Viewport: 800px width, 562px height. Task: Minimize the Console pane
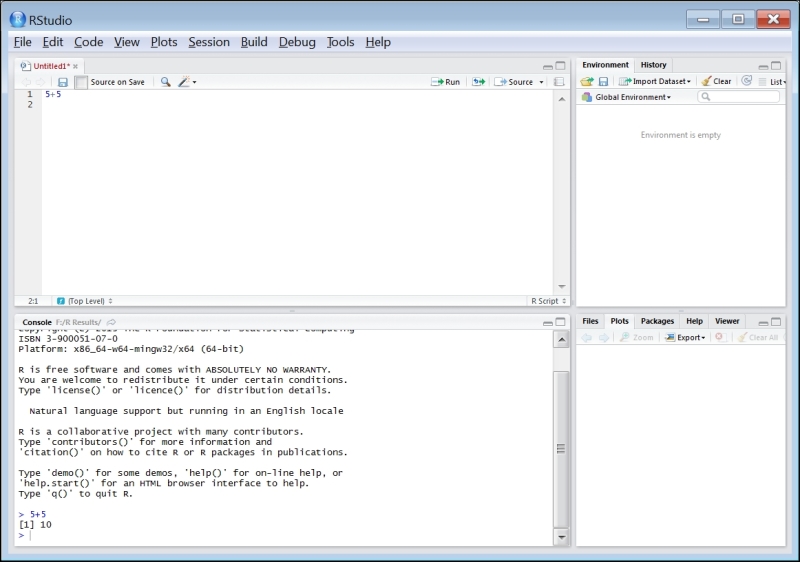(x=547, y=322)
